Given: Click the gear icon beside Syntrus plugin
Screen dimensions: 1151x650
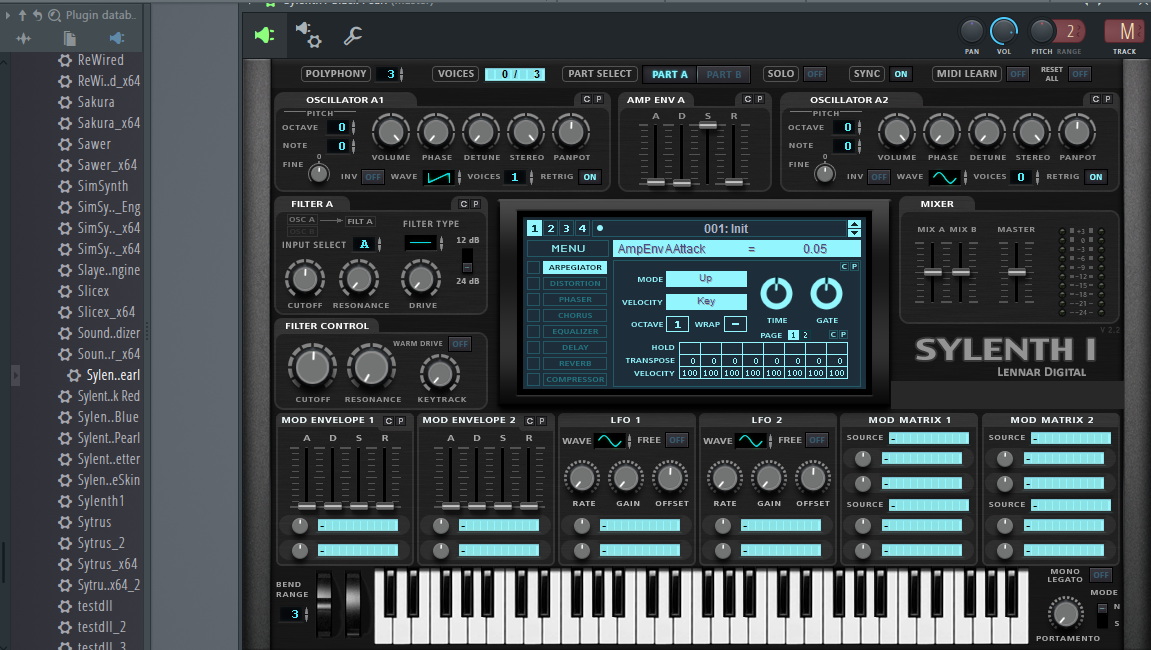Looking at the screenshot, I should click(65, 522).
